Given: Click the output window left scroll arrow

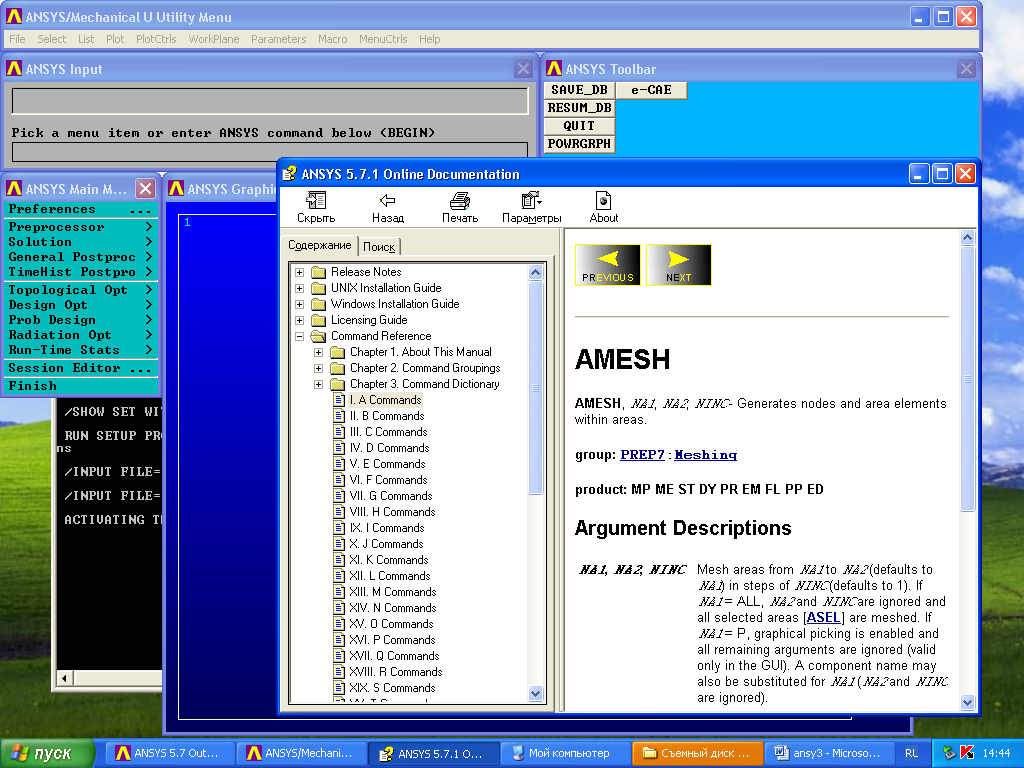Looking at the screenshot, I should coord(64,679).
